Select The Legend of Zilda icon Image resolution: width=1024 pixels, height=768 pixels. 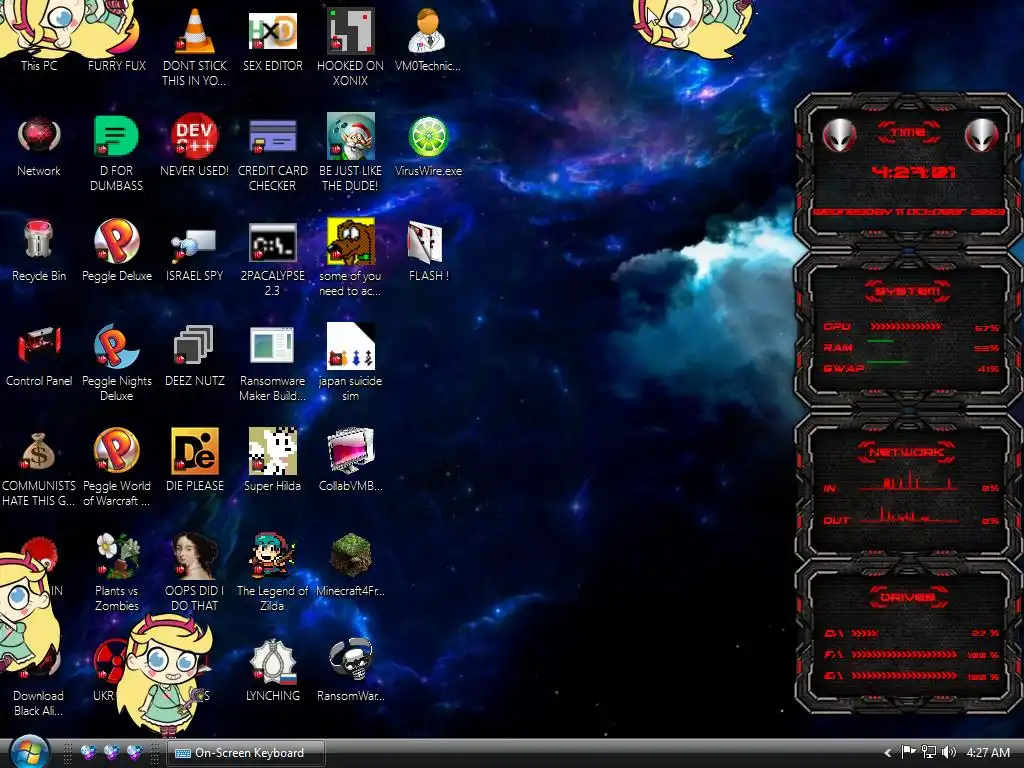272,556
